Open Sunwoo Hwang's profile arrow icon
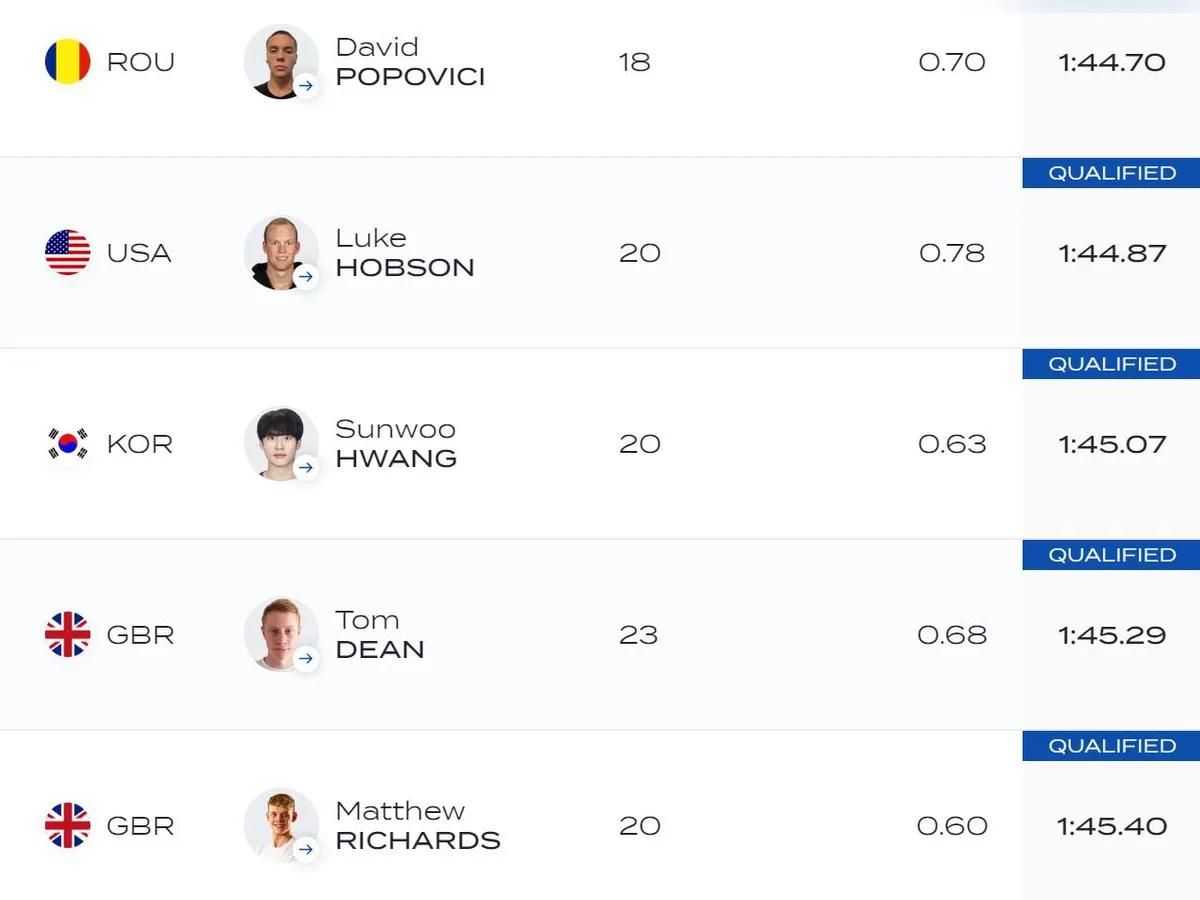Viewport: 1200px width, 900px height. click(x=306, y=468)
